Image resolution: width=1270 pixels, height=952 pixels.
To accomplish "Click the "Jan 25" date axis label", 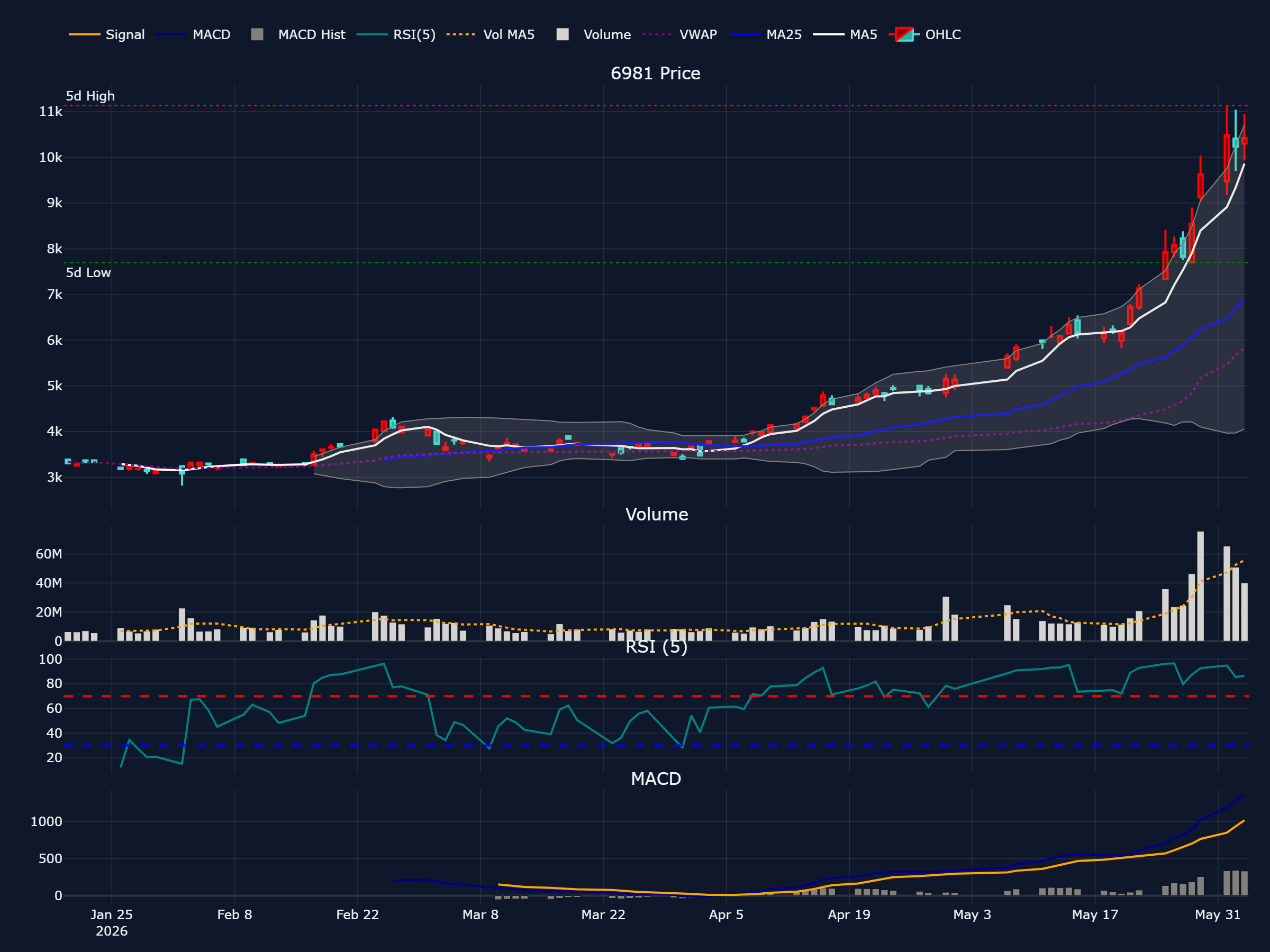I will pos(111,914).
